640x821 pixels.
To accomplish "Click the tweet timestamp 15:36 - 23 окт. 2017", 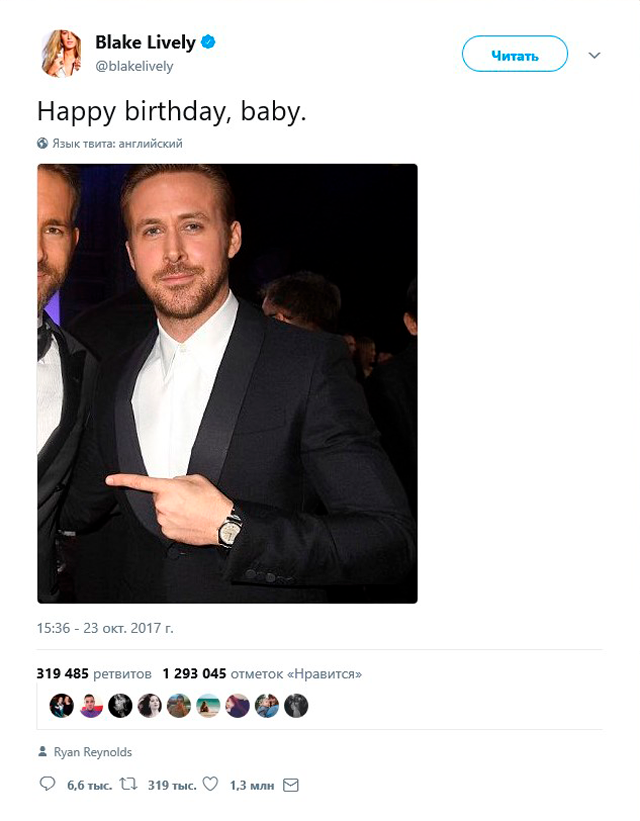I will pos(105,628).
